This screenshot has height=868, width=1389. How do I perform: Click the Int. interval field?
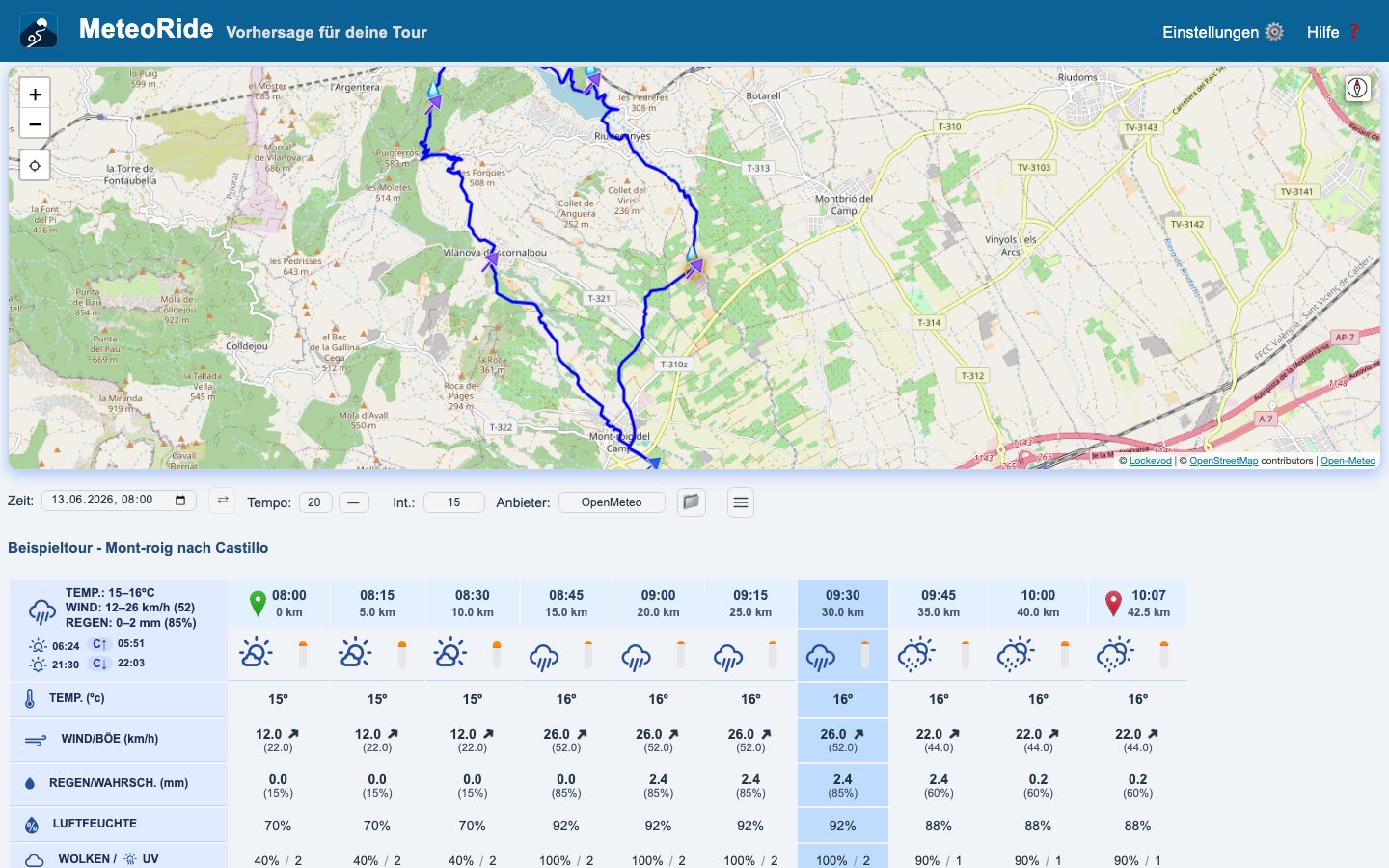(x=453, y=502)
